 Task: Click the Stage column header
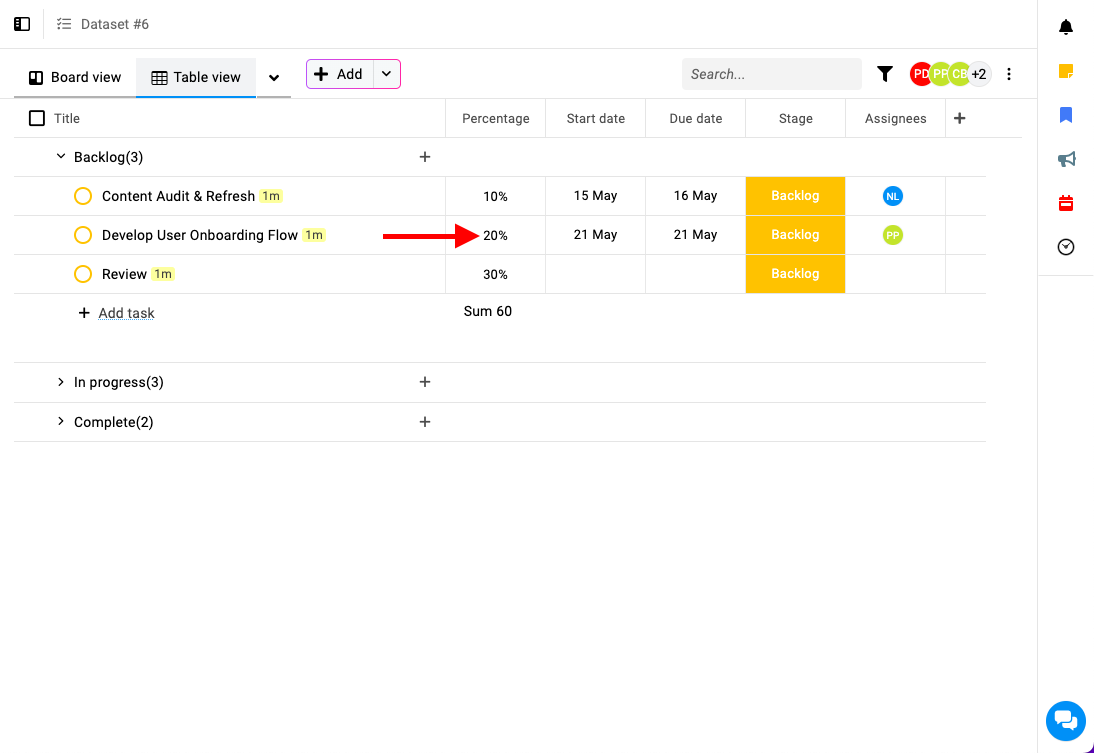pyautogui.click(x=795, y=119)
